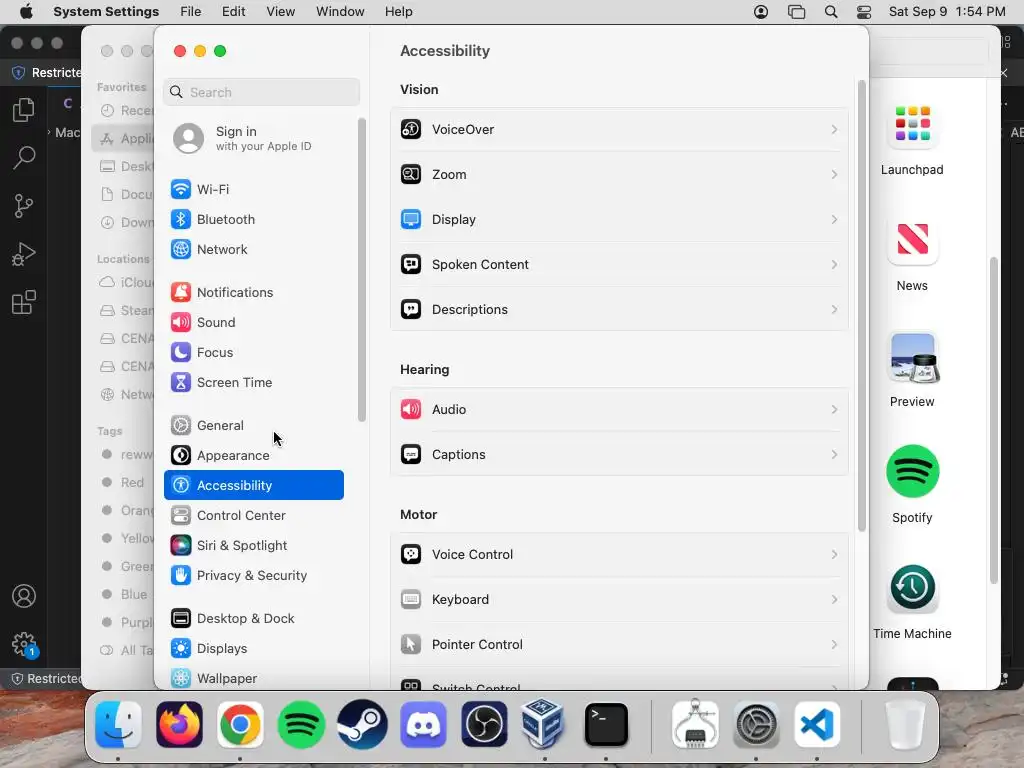Open VS Code Extensions view
Screen dimensions: 1024x768
(24, 302)
